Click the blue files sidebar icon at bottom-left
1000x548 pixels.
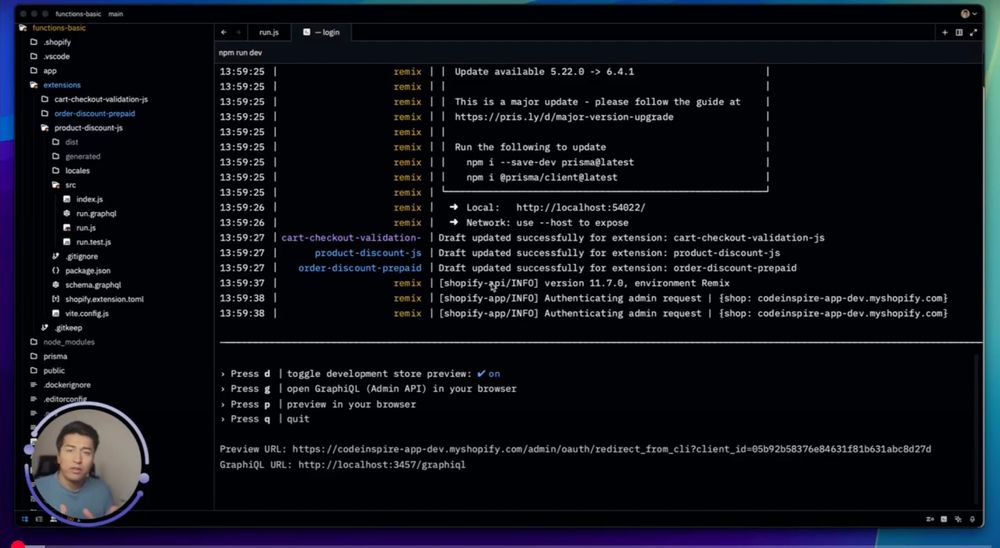tap(25, 519)
